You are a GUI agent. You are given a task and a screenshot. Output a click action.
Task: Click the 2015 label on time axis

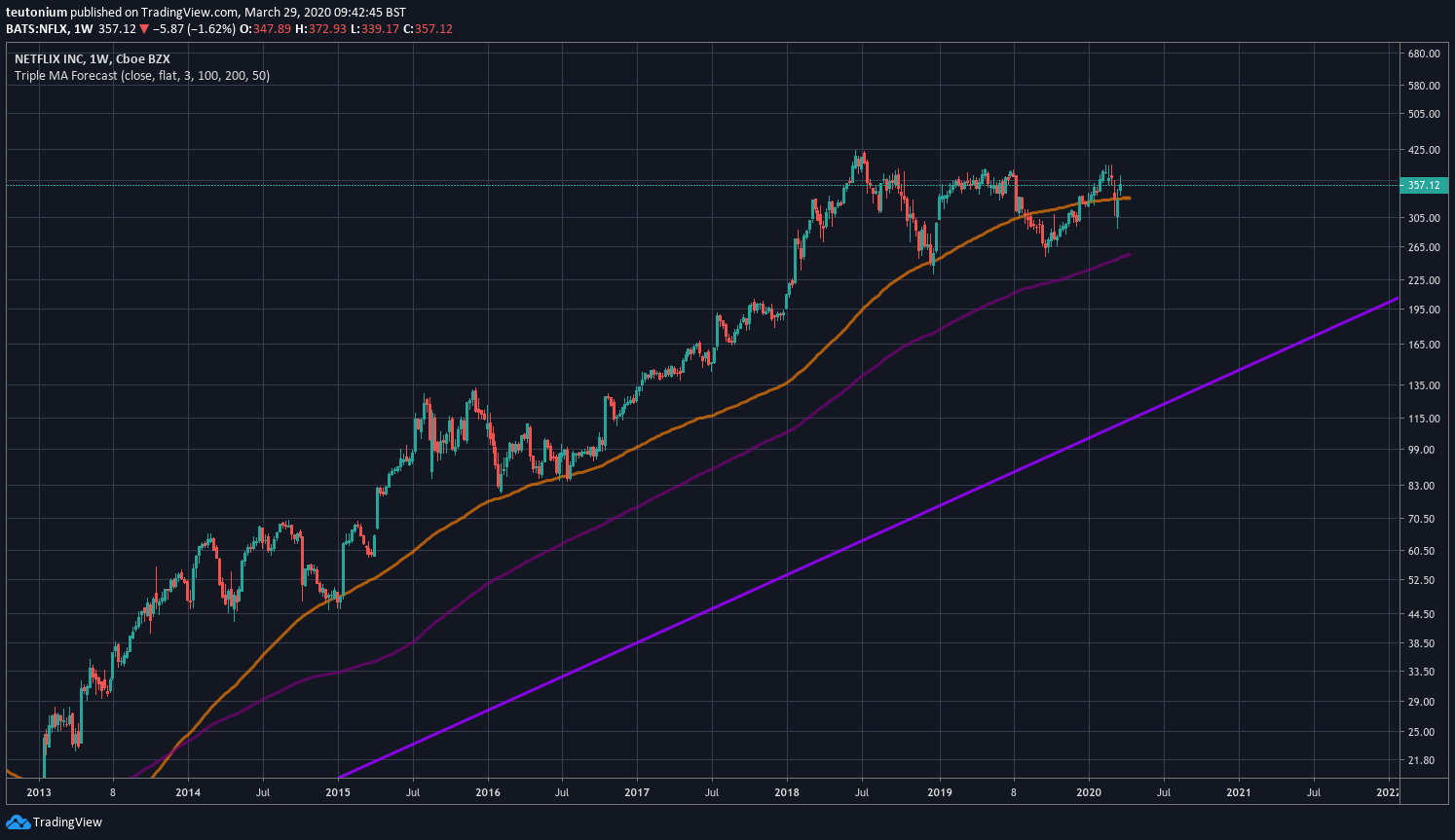(x=338, y=792)
